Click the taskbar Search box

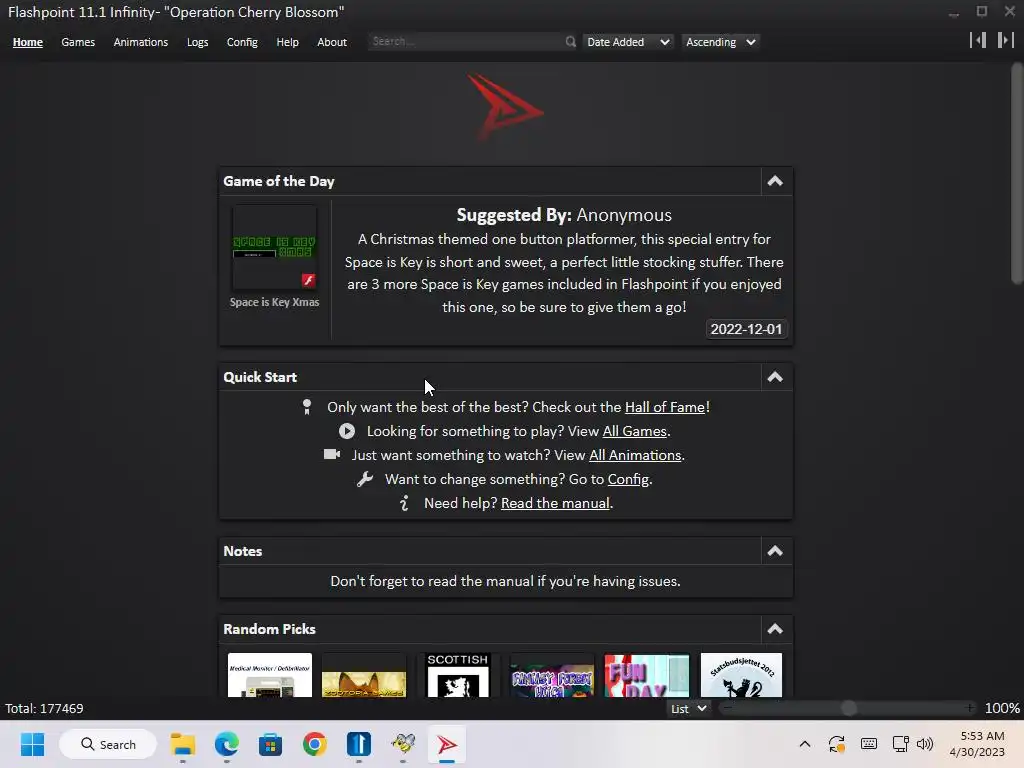tap(108, 744)
